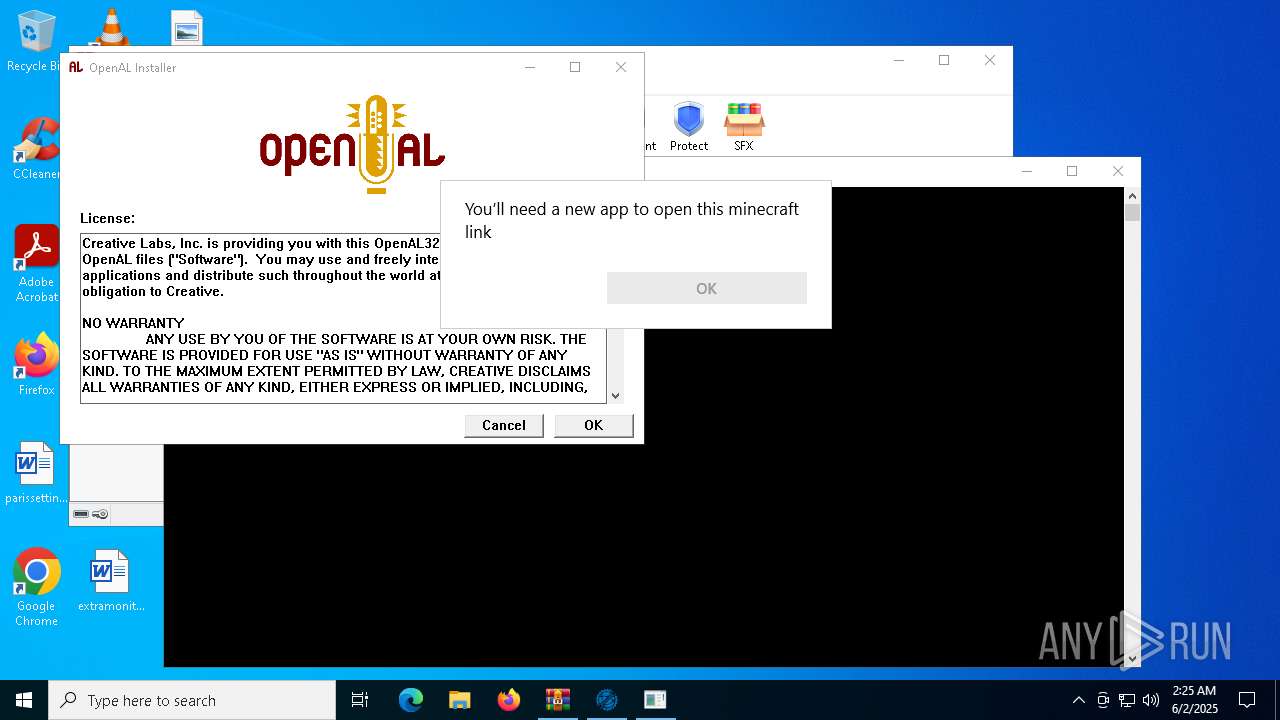Open Firefox from the taskbar
1280x720 pixels.
click(x=508, y=700)
